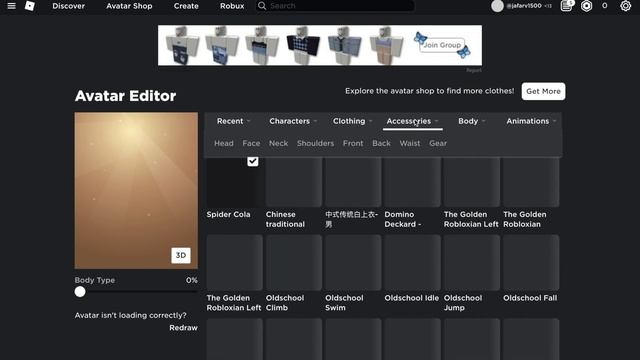
Task: Expand the Characters dropdown tab
Action: click(293, 121)
